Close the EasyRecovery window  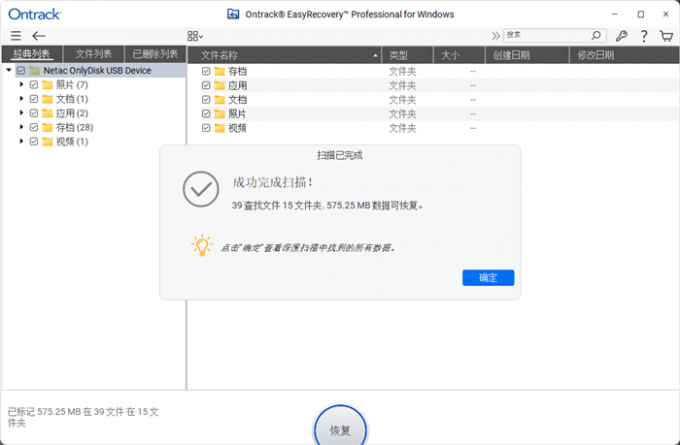(666, 14)
